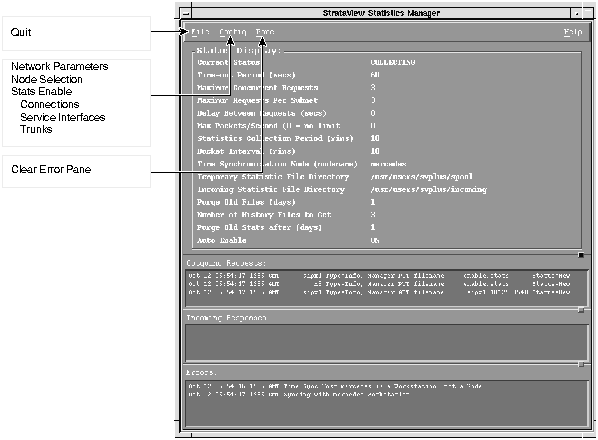Open the window menu button in title bar
The width and height of the screenshot is (598, 440).
click(x=186, y=13)
